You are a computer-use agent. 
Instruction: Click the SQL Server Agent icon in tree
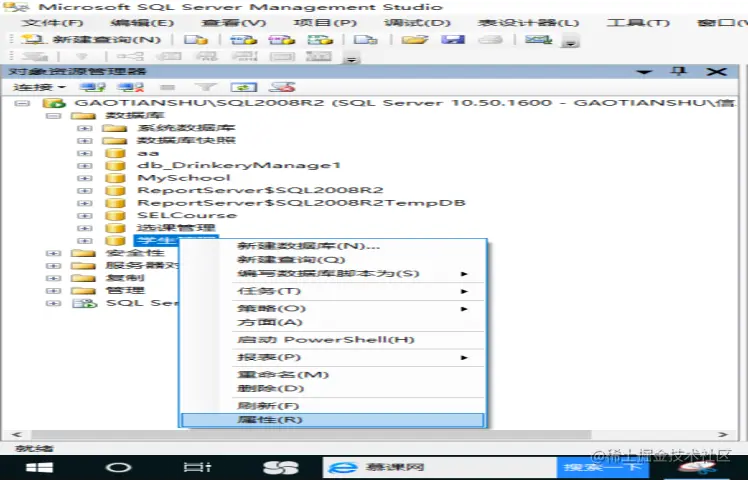(84, 303)
